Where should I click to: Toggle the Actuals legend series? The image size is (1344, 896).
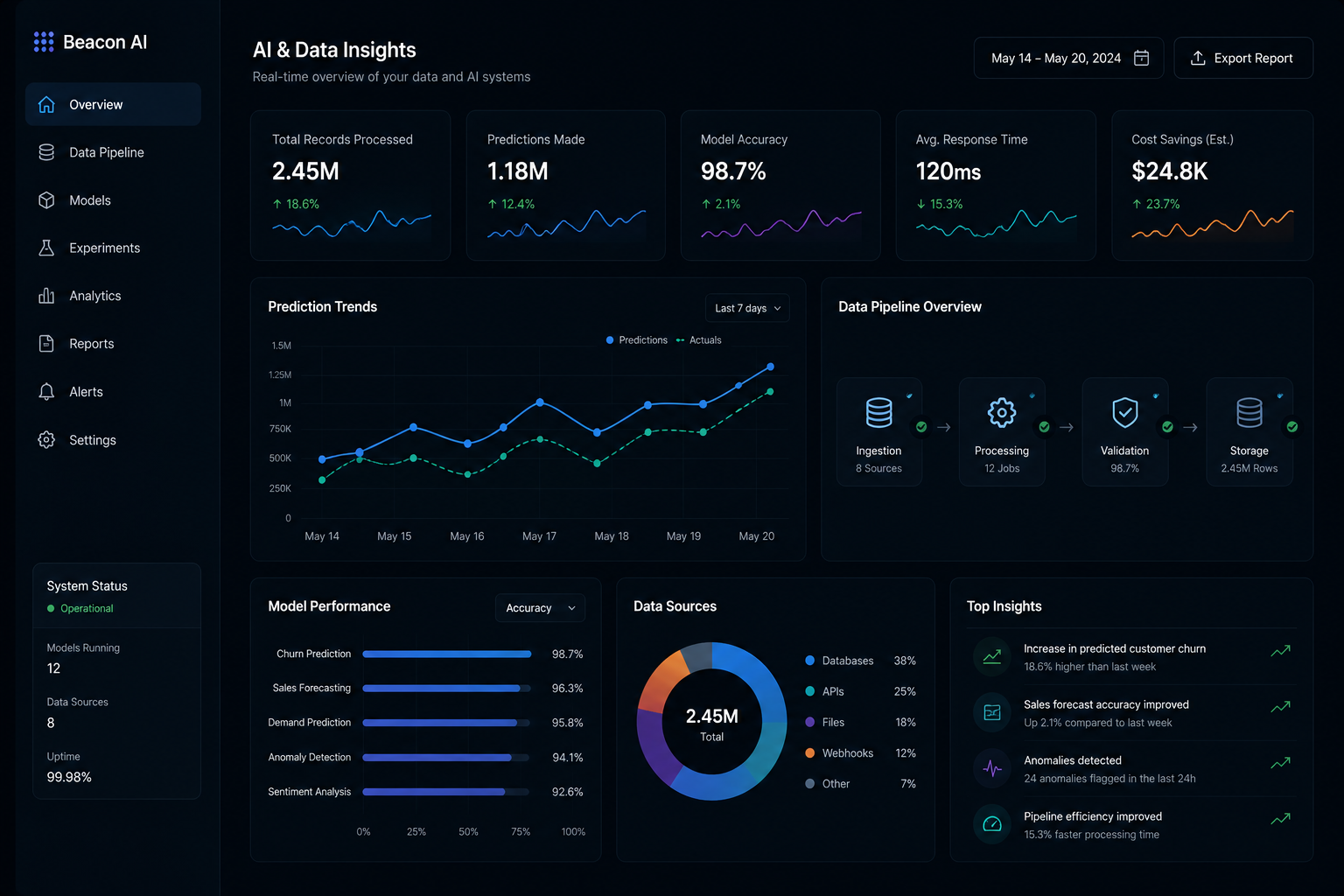click(x=699, y=340)
